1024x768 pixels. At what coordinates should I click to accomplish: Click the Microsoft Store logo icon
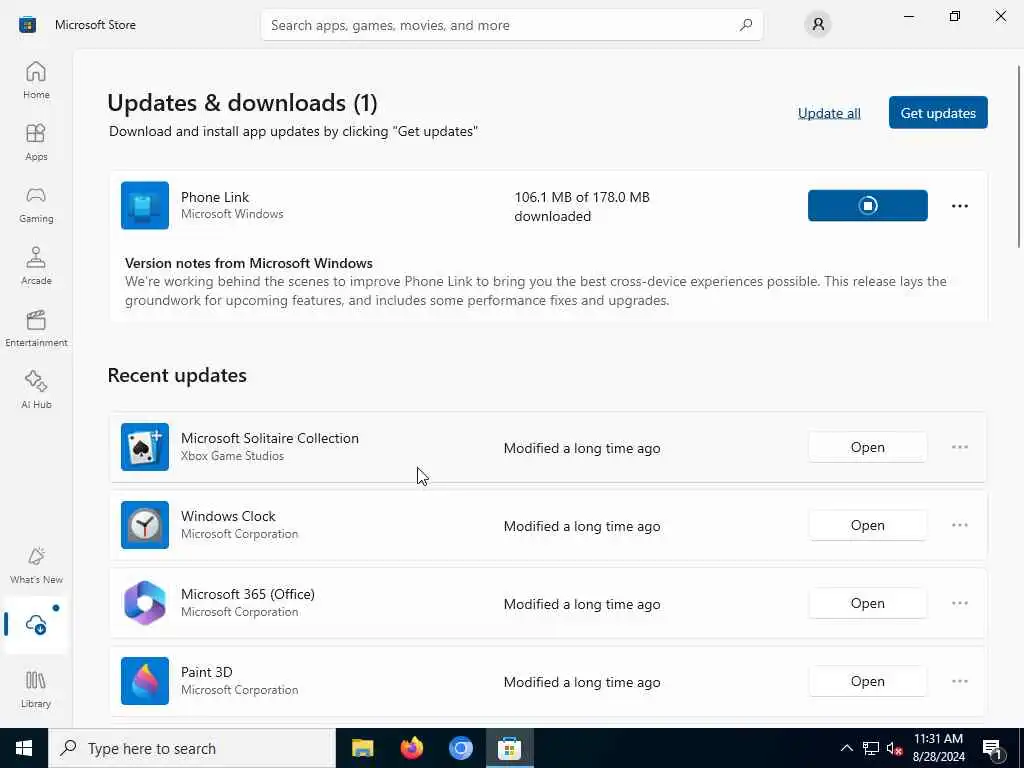point(27,25)
